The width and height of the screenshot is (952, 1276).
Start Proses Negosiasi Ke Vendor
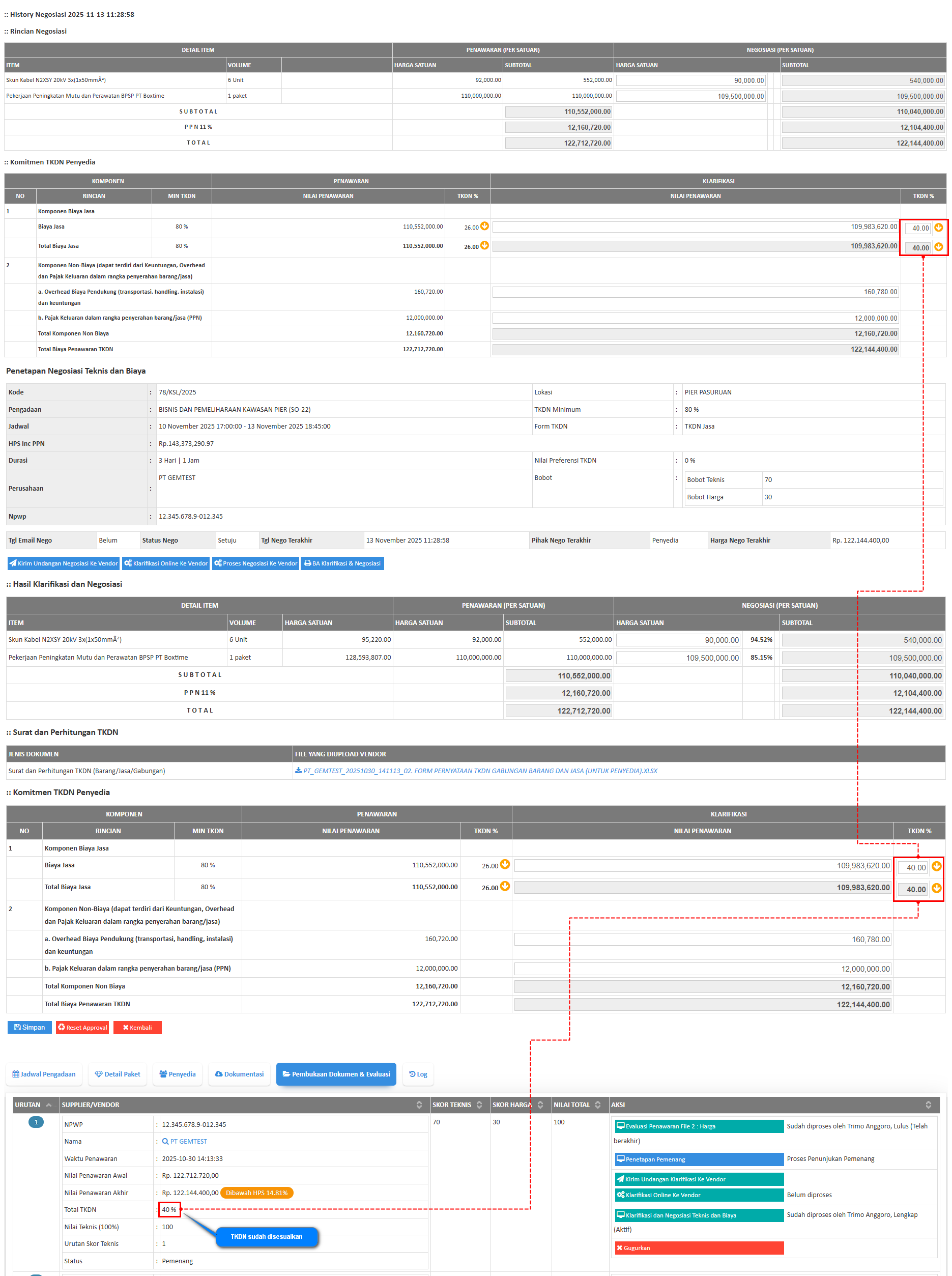pos(255,563)
